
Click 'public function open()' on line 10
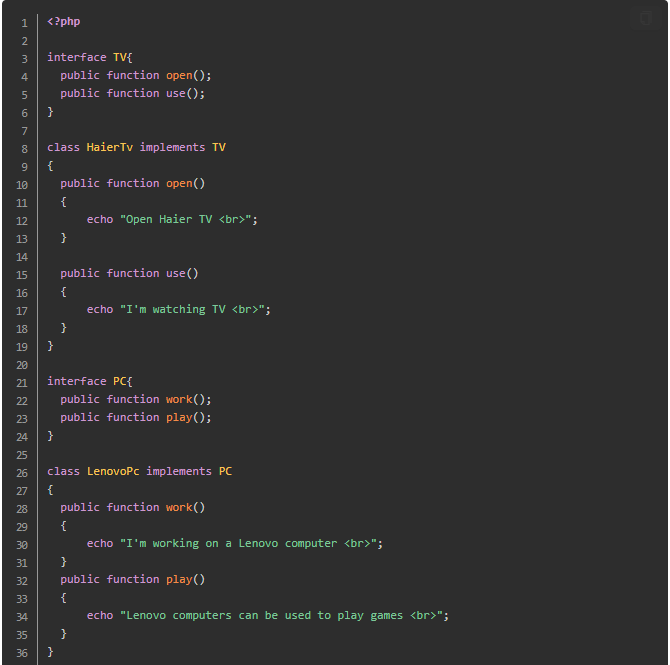132,183
